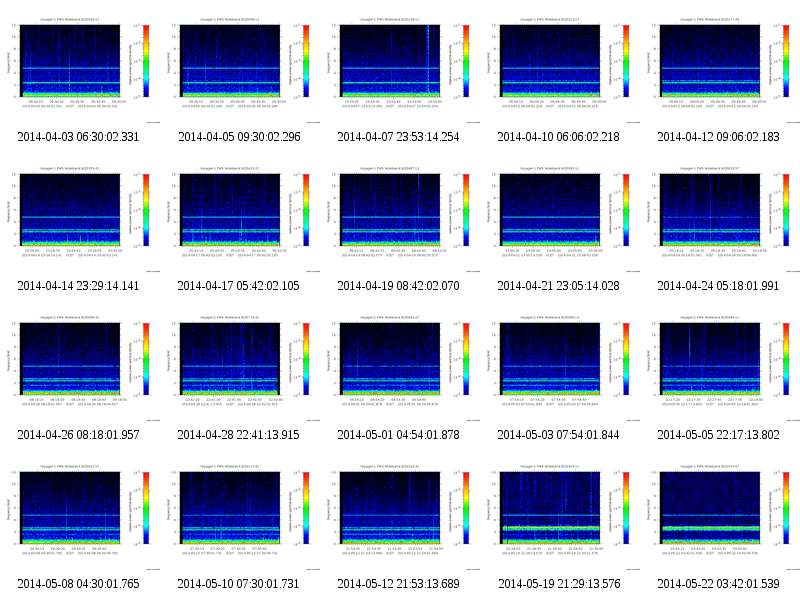Click the color scale bar of the 2014-05-19 plot
Image resolution: width=800 pixels, height=596 pixels.
click(626, 508)
